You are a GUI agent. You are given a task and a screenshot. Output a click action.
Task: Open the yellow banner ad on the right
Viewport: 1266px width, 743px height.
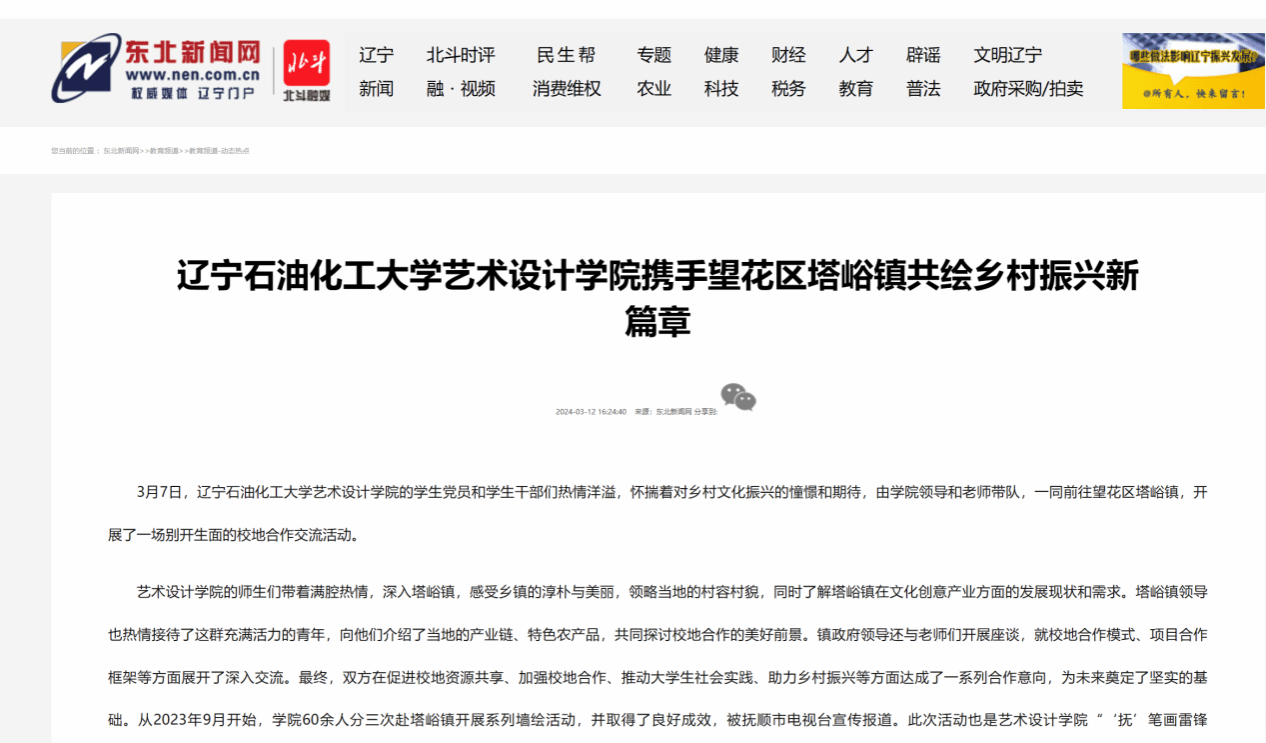tap(1192, 71)
